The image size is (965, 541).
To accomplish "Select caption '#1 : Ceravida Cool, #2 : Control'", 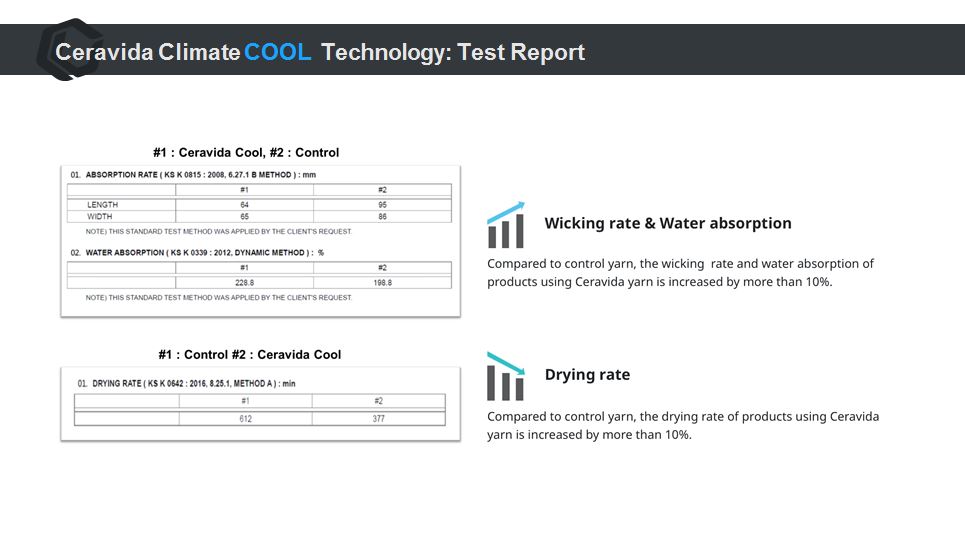I will [246, 153].
